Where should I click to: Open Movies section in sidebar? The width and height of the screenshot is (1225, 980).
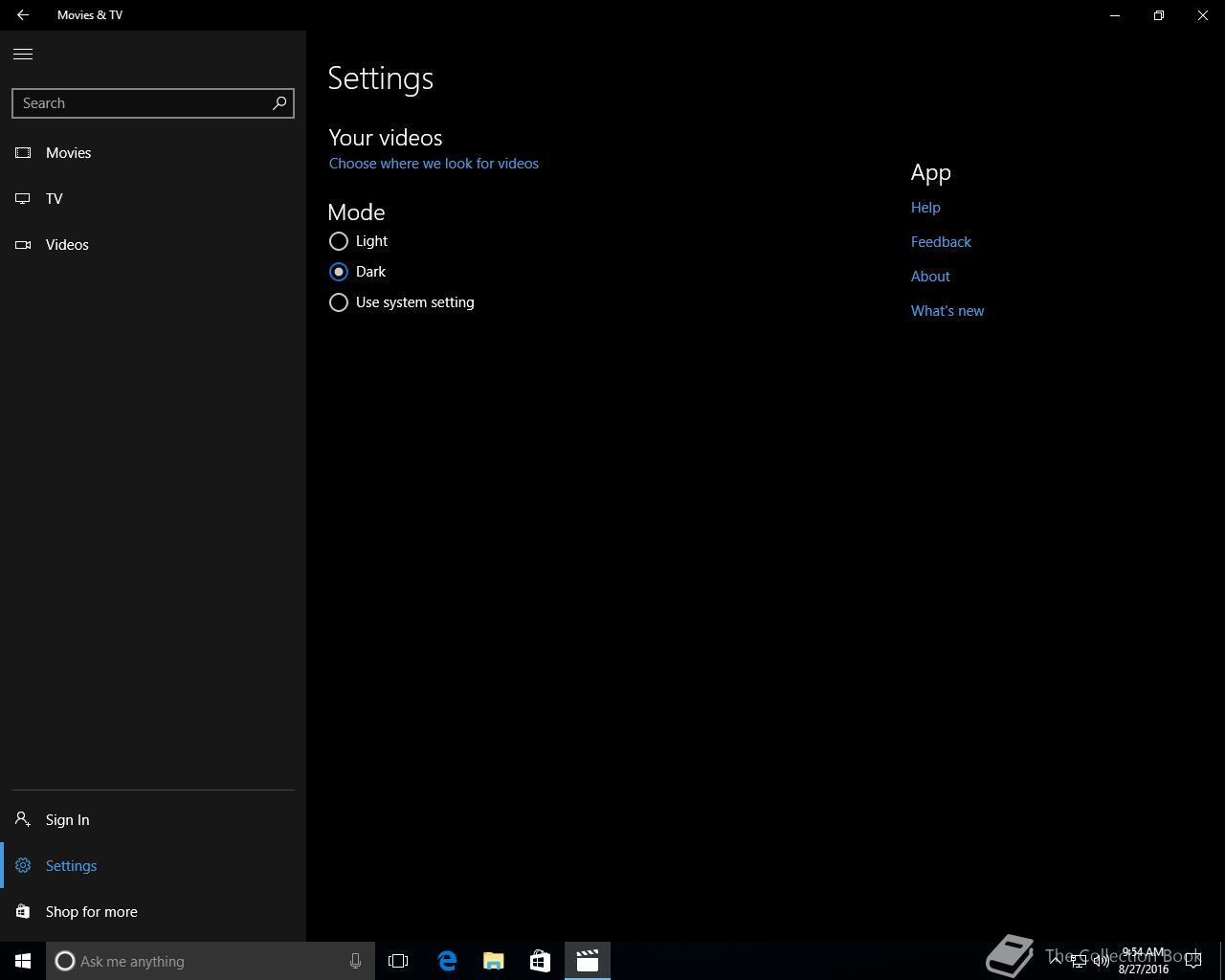68,153
